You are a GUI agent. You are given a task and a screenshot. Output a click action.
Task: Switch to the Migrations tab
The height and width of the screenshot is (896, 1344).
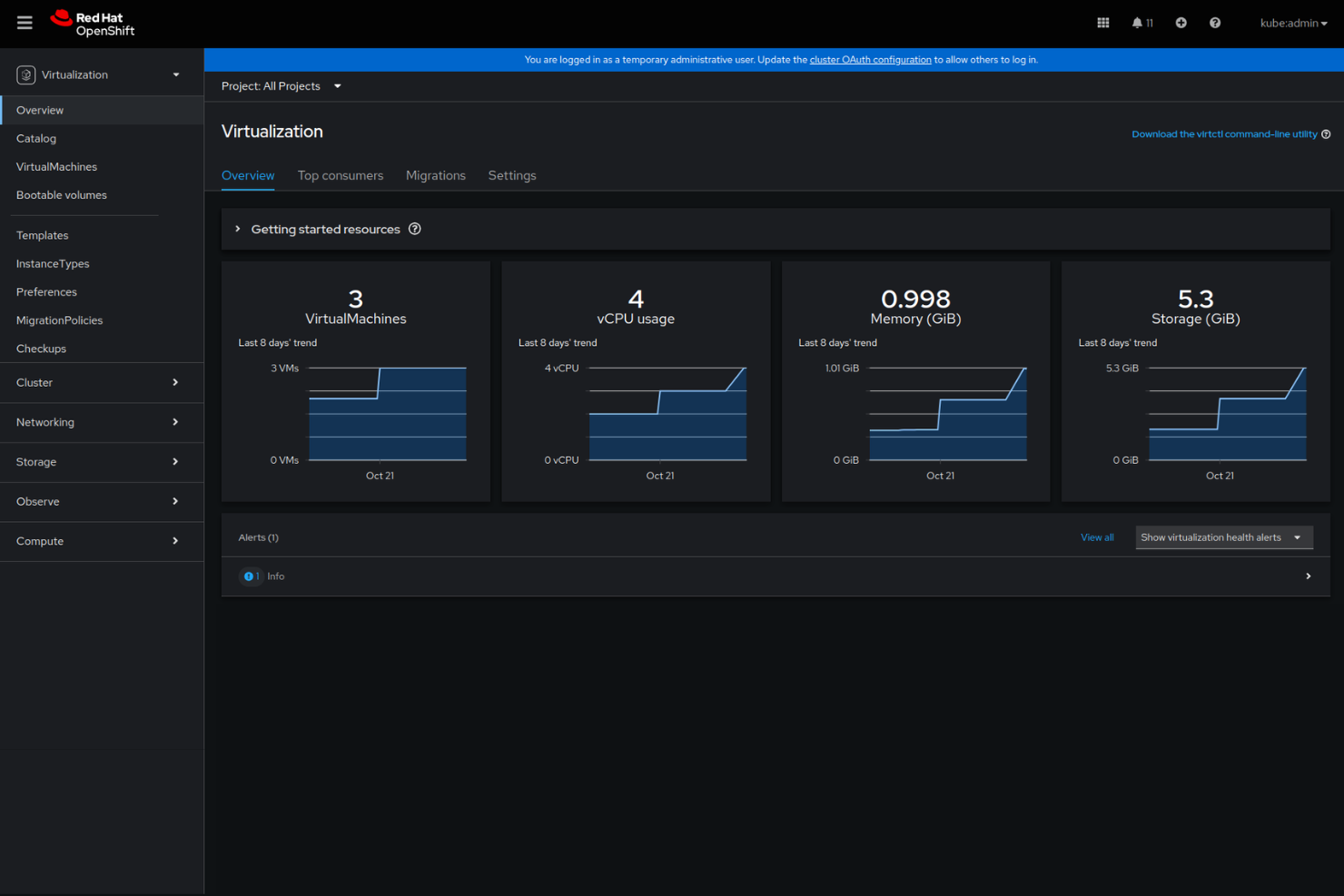436,175
